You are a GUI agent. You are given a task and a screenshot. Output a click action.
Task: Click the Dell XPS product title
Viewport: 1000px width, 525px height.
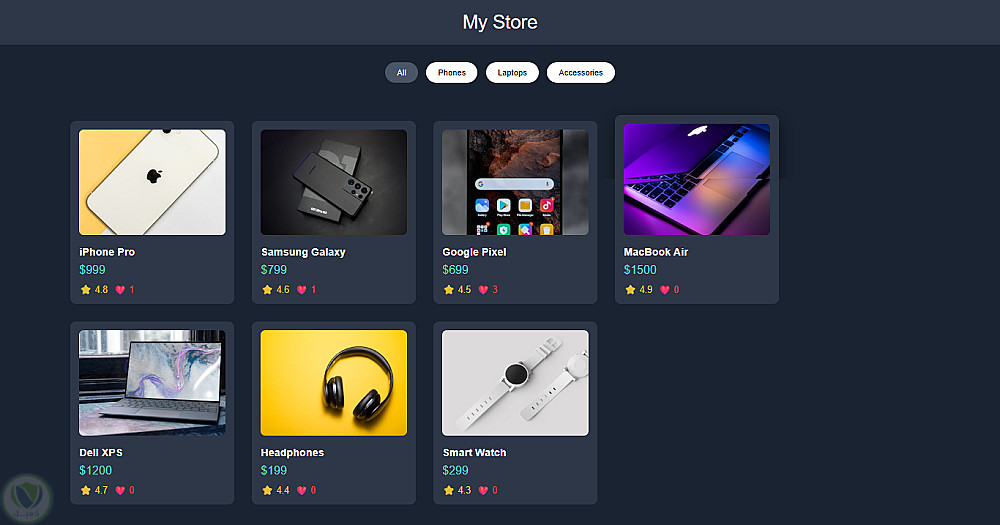[101, 452]
